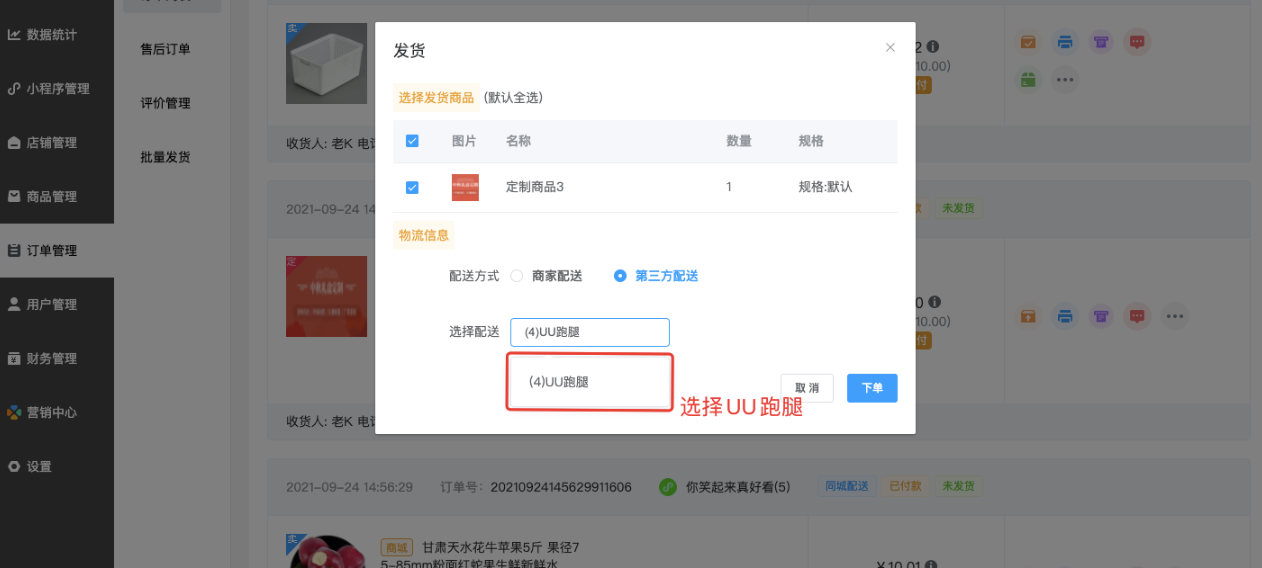Click order number 20210924145629911606
This screenshot has width=1262, height=568.
561,487
